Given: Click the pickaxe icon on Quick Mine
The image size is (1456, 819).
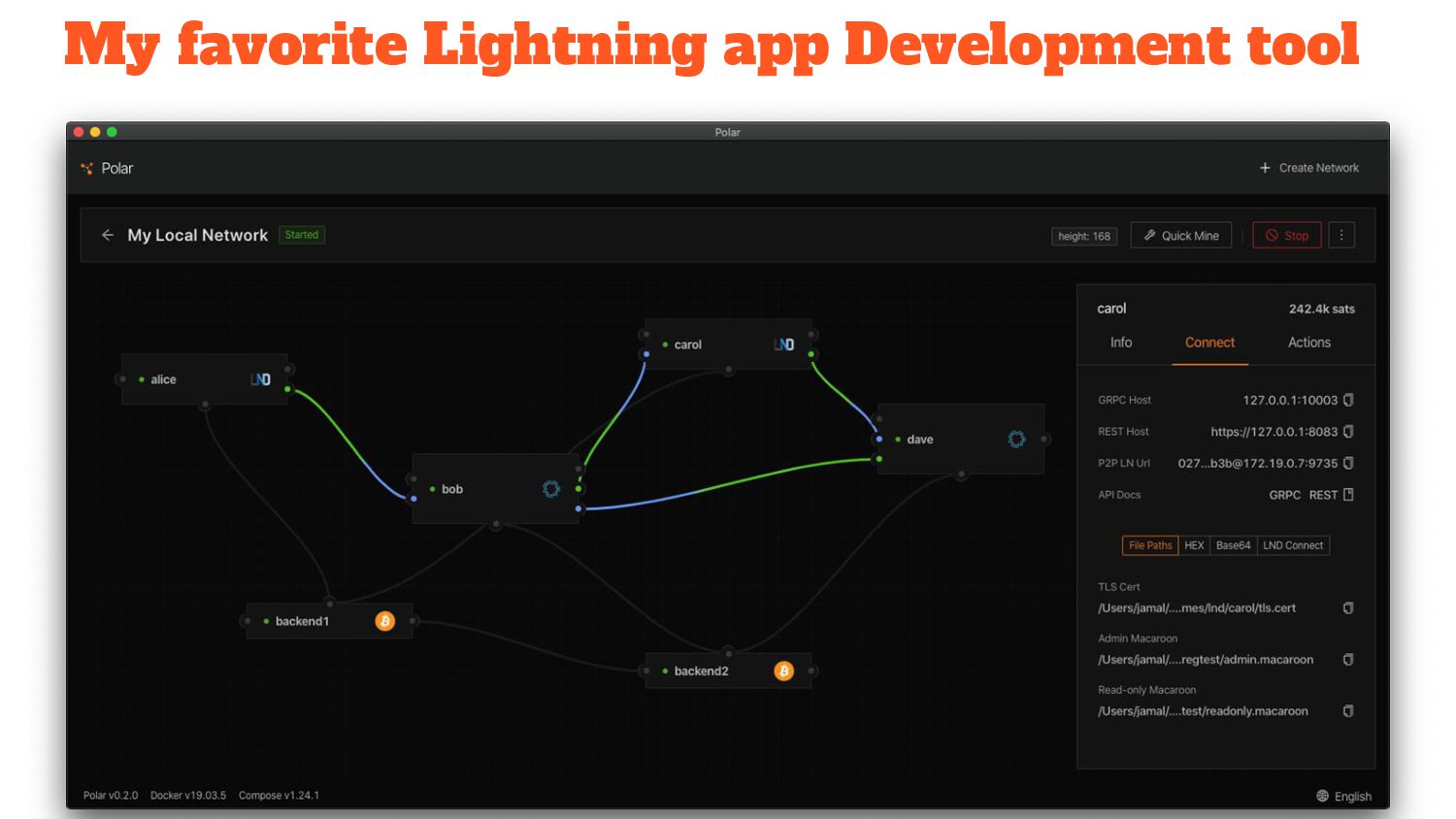Looking at the screenshot, I should [1149, 235].
